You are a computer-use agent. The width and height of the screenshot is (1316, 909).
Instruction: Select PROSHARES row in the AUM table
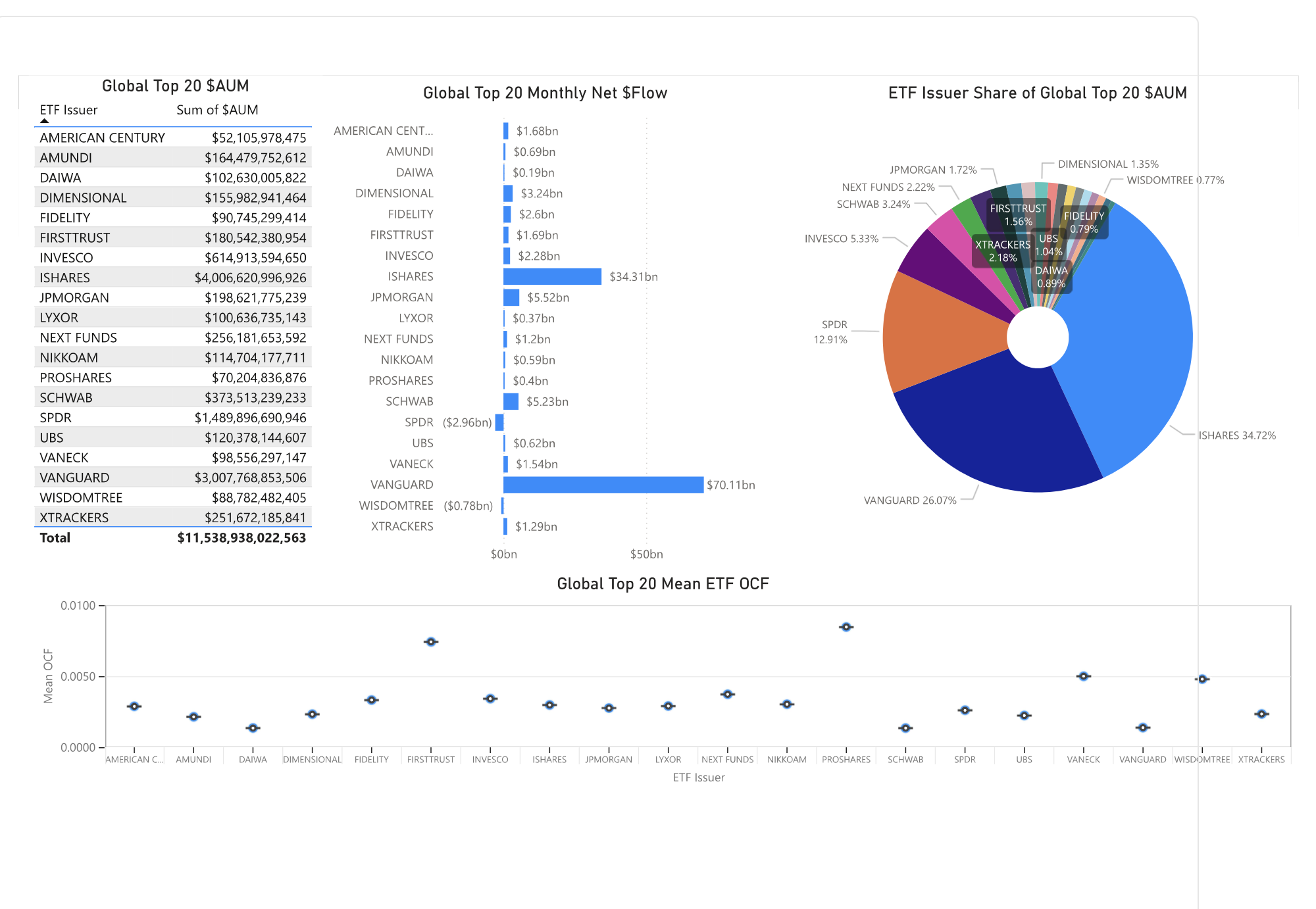coord(173,378)
